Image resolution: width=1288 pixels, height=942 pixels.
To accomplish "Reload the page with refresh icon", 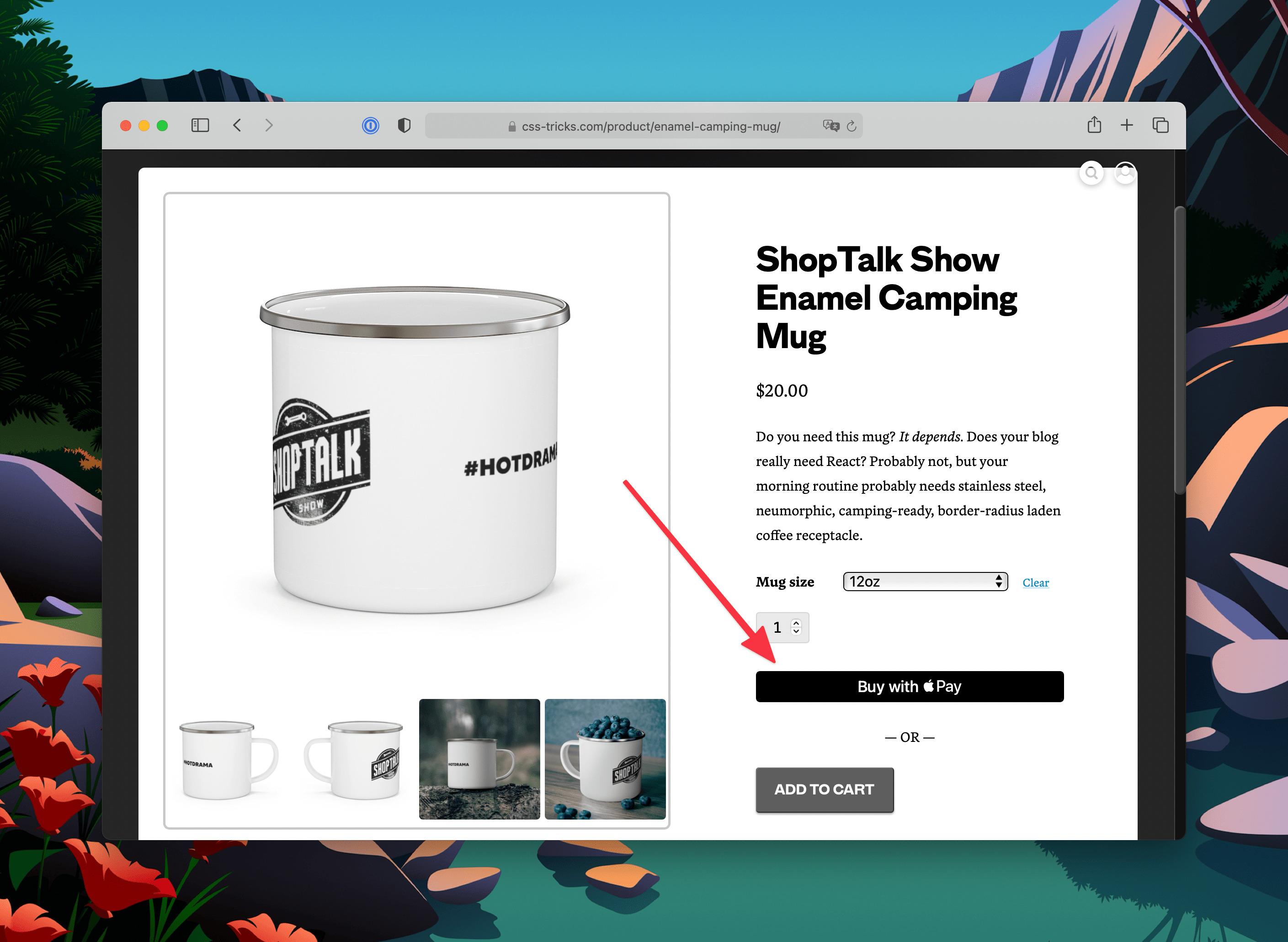I will coord(851,126).
